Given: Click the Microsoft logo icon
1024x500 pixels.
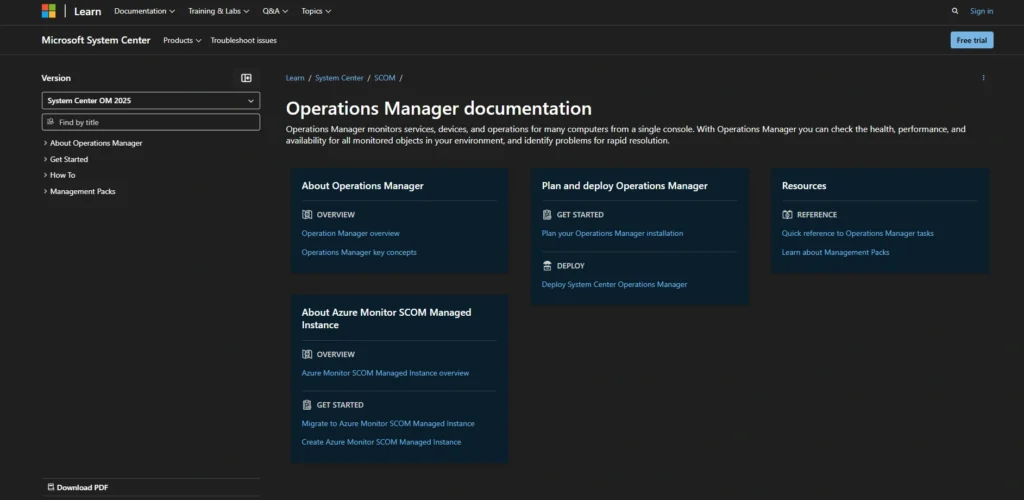Looking at the screenshot, I should [48, 11].
